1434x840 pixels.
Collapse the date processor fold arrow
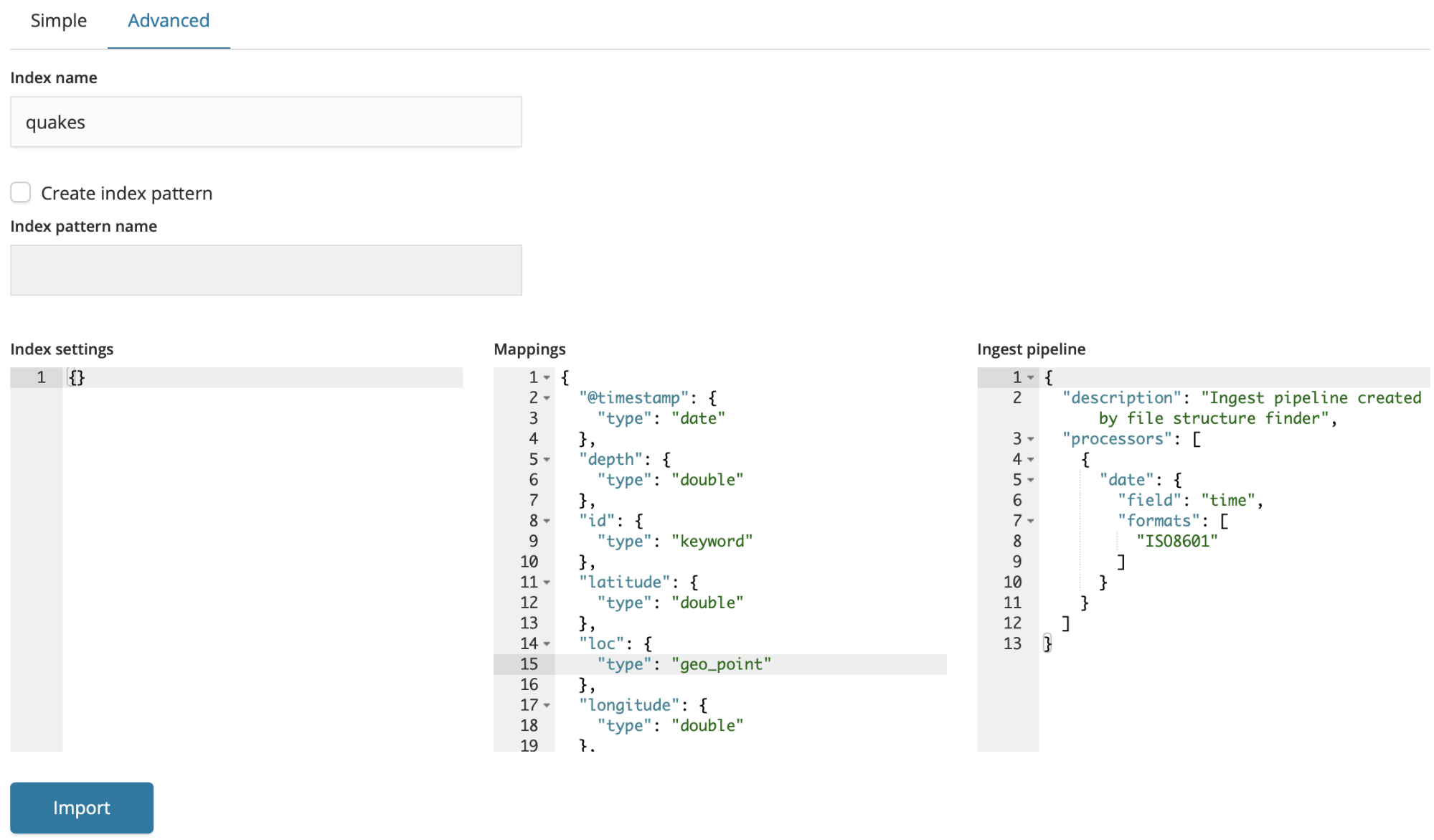pyautogui.click(x=1030, y=480)
